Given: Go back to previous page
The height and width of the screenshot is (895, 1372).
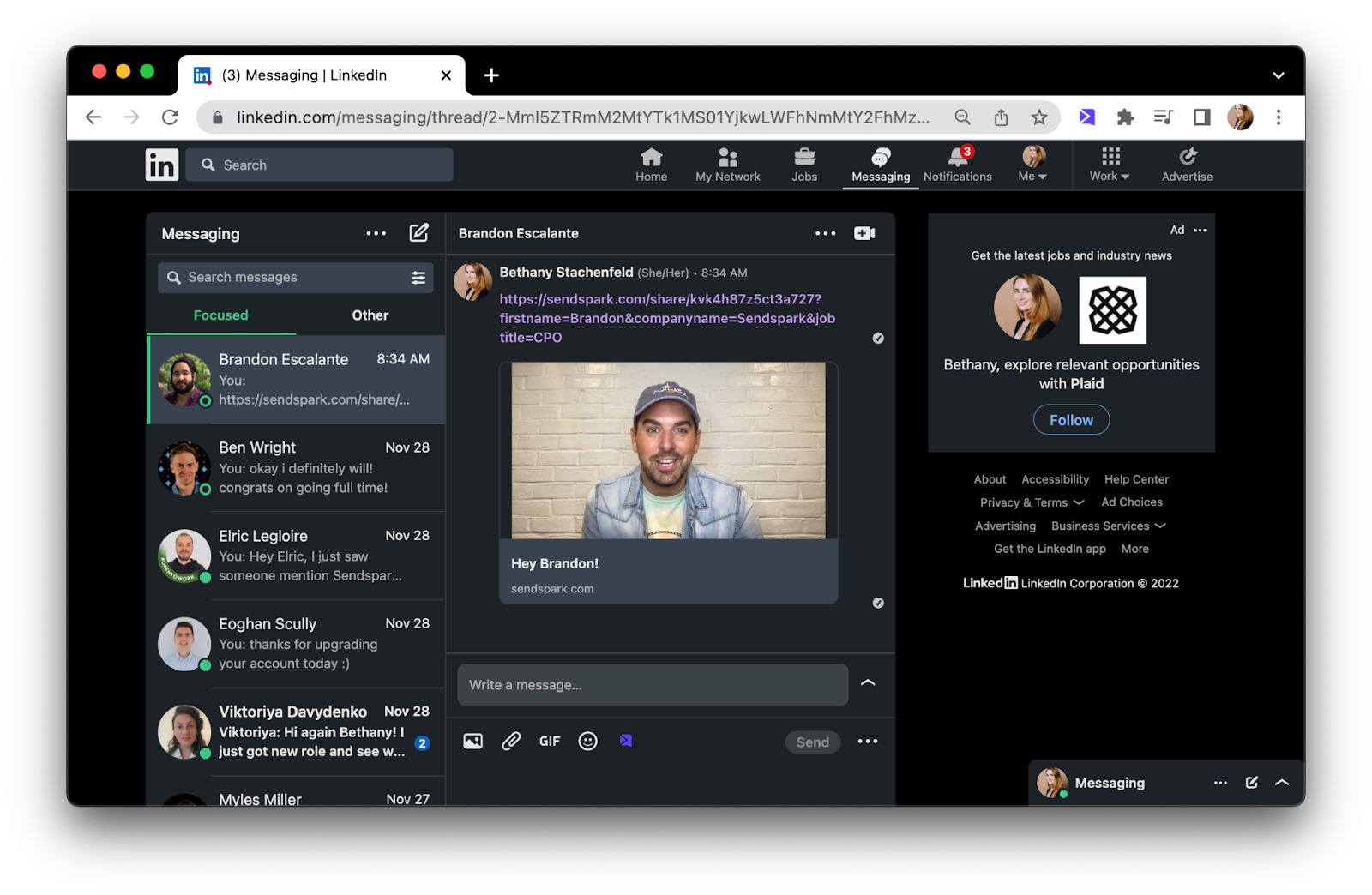Looking at the screenshot, I should [93, 117].
